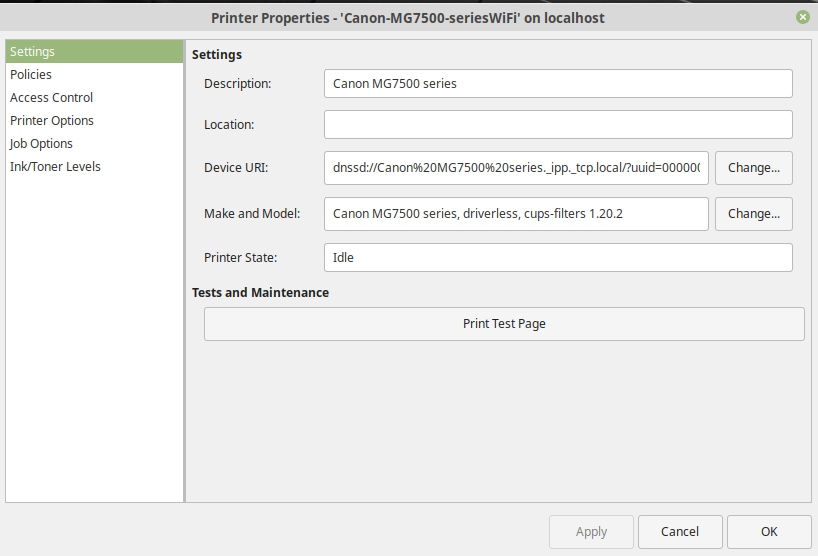The height and width of the screenshot is (556, 818).
Task: Focus the empty Location field
Action: click(x=558, y=125)
